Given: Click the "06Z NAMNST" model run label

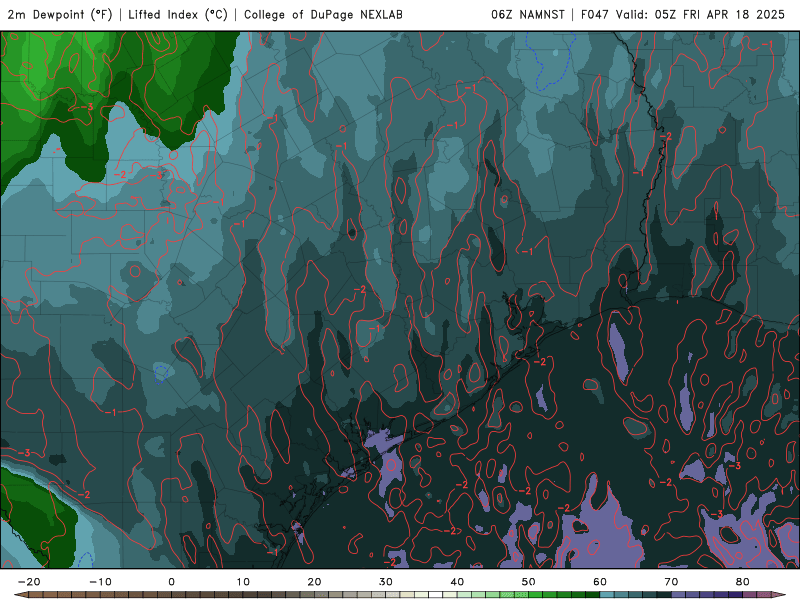Looking at the screenshot, I should (528, 14).
